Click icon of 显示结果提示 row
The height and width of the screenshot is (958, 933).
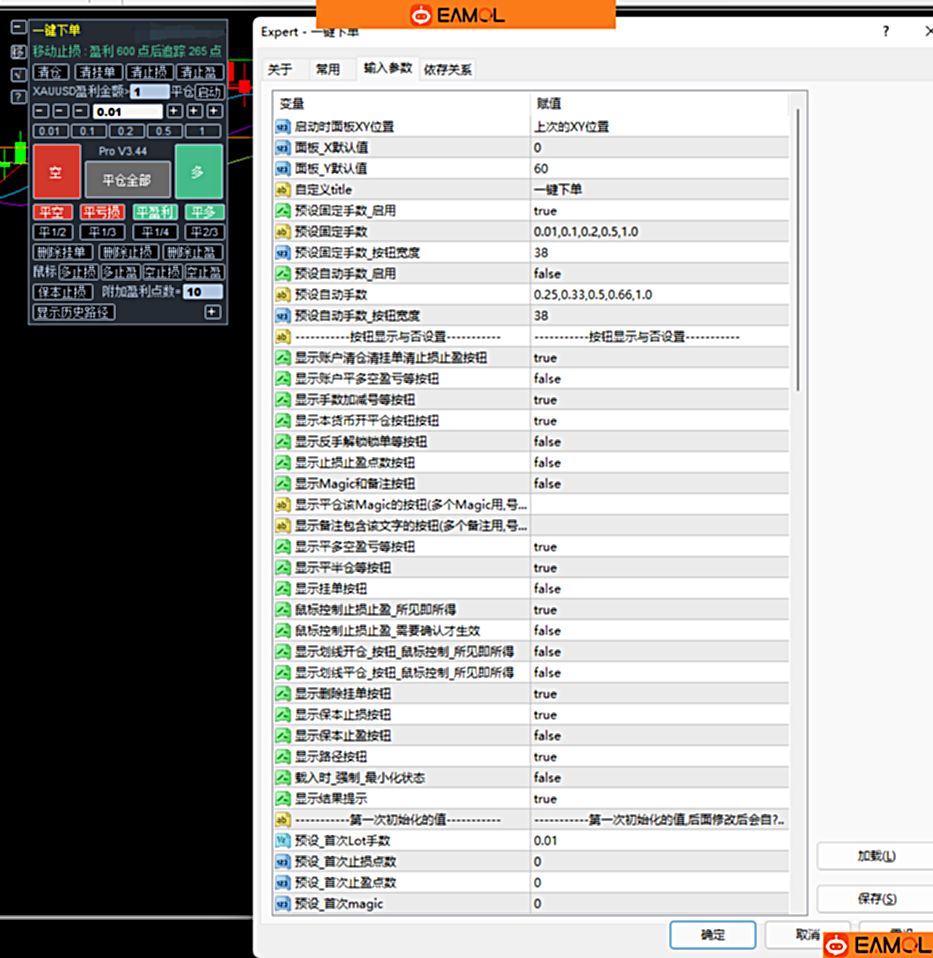pyautogui.click(x=282, y=799)
